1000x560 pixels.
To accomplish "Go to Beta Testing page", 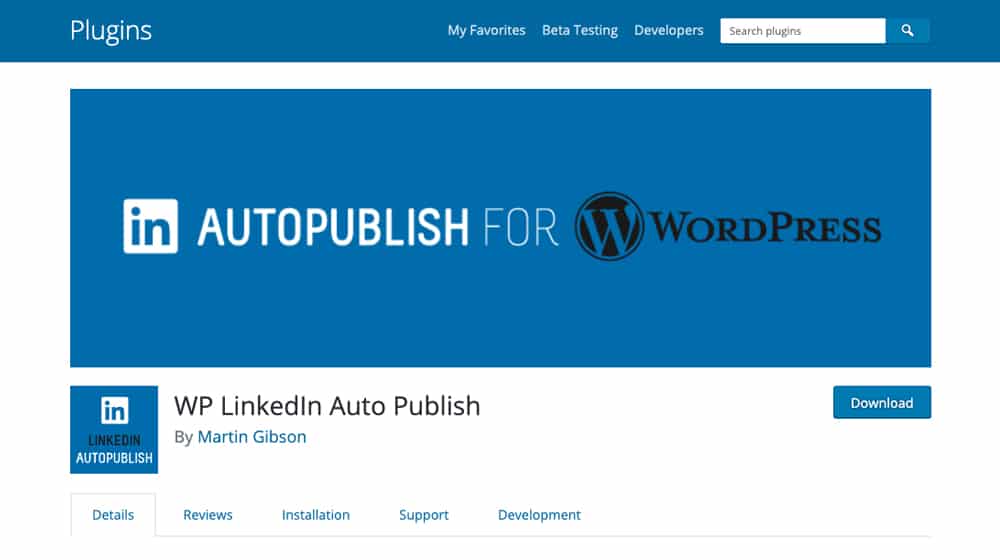I will point(580,31).
